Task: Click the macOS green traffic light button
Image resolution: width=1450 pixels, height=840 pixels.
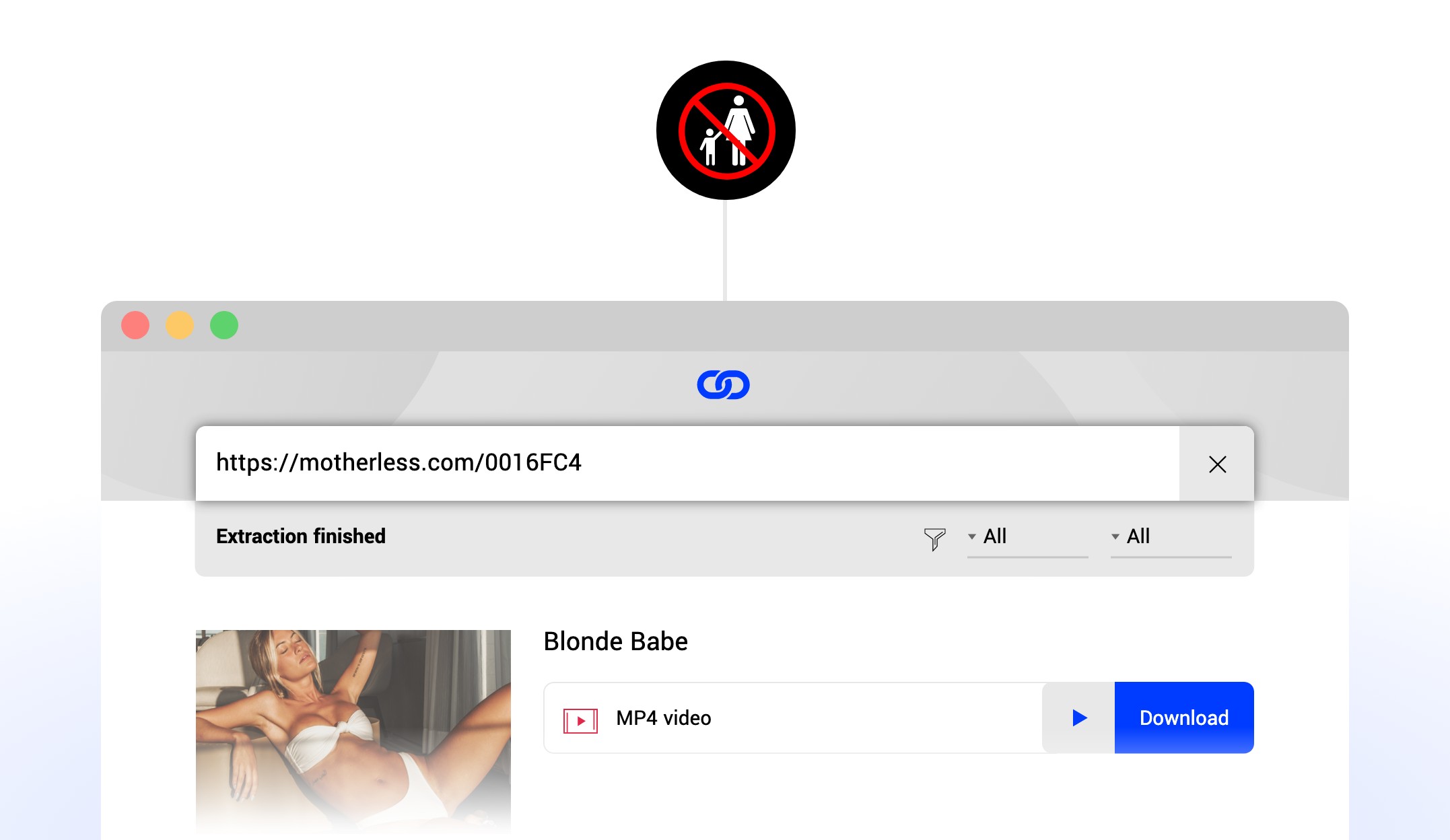Action: click(x=224, y=325)
